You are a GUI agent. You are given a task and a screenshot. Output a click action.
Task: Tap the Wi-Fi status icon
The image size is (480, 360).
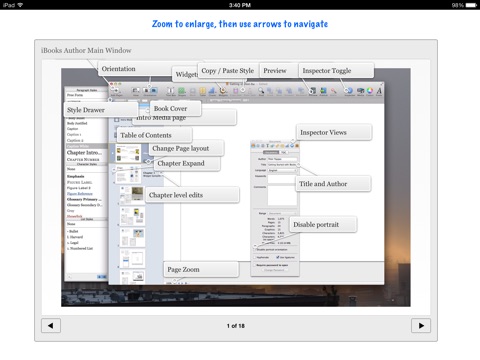point(20,5)
